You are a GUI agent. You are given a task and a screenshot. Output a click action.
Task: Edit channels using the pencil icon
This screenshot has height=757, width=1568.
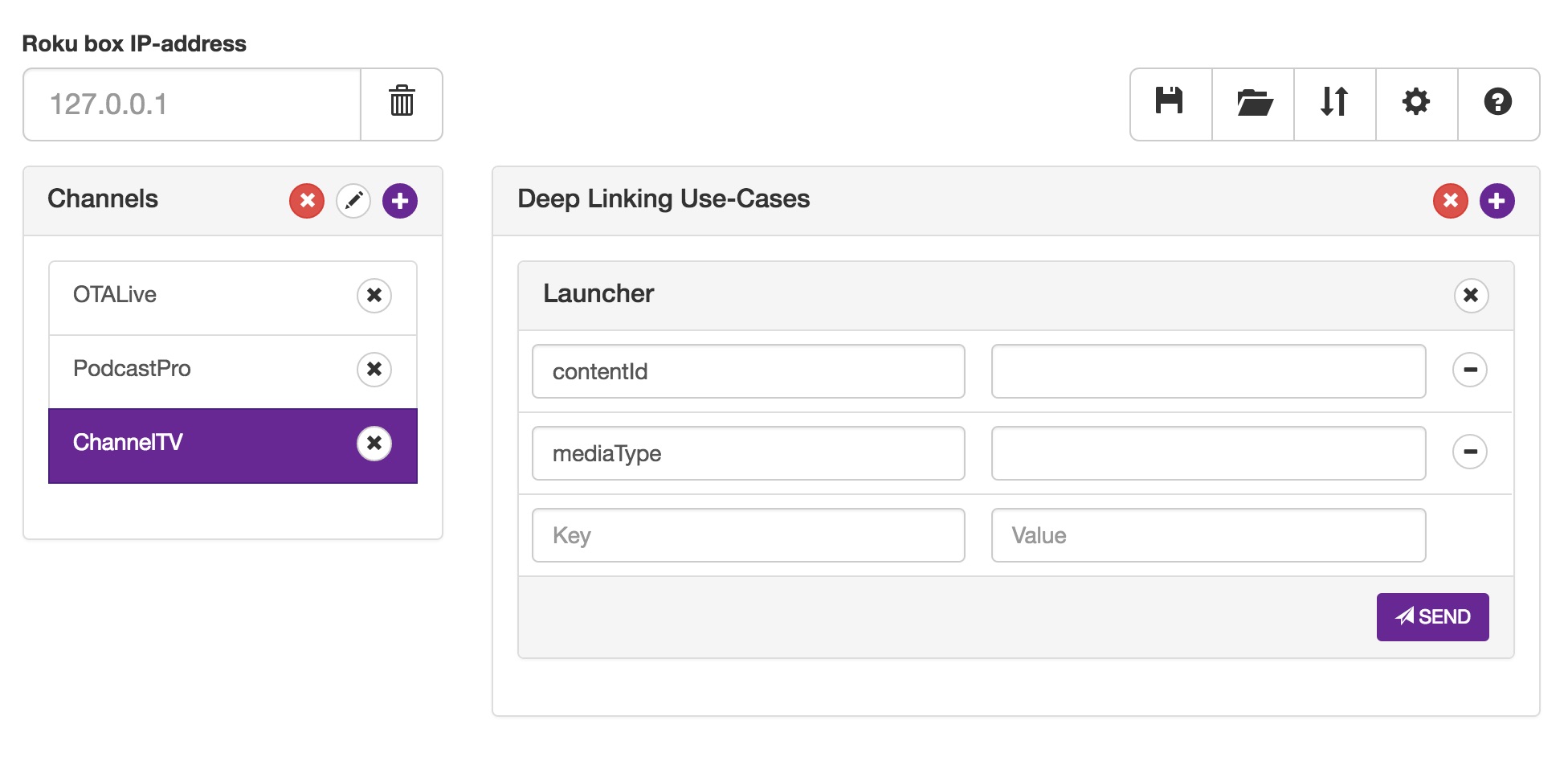pos(353,201)
